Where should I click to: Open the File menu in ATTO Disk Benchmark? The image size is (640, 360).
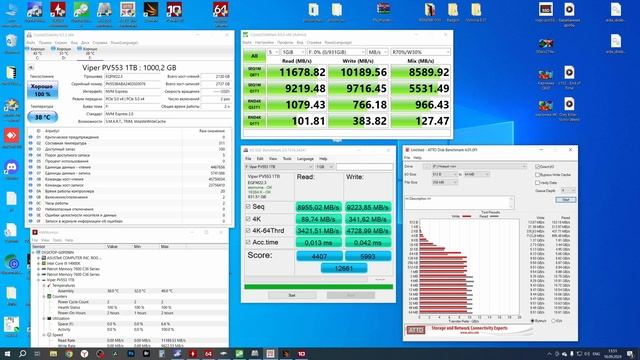[407, 158]
